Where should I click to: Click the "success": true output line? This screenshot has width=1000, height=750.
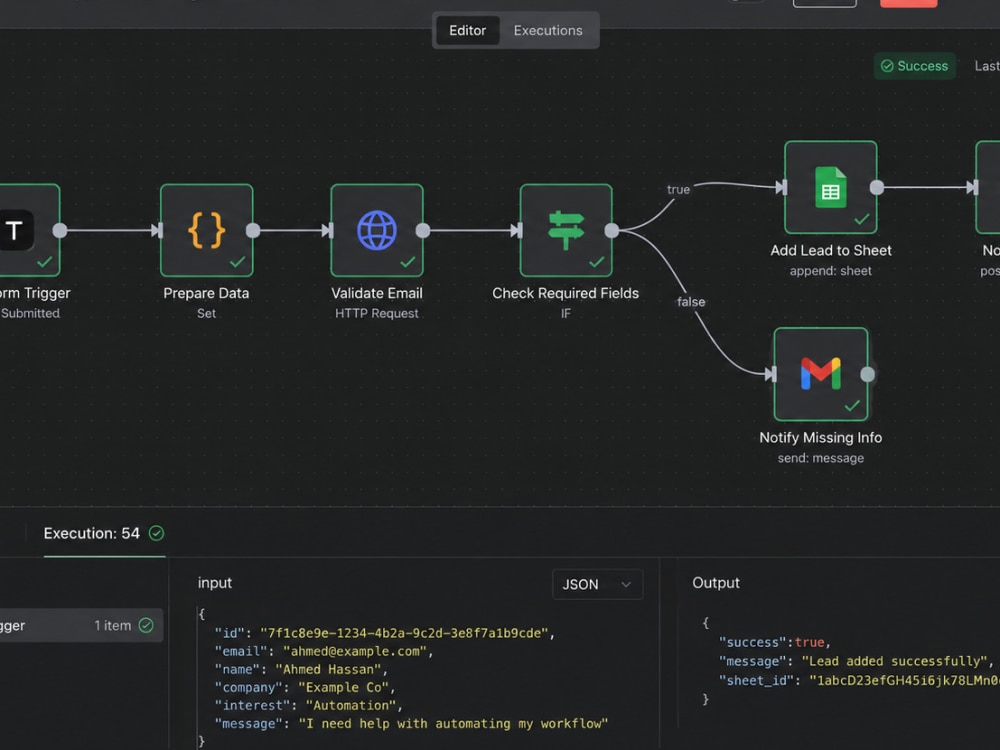(x=775, y=642)
